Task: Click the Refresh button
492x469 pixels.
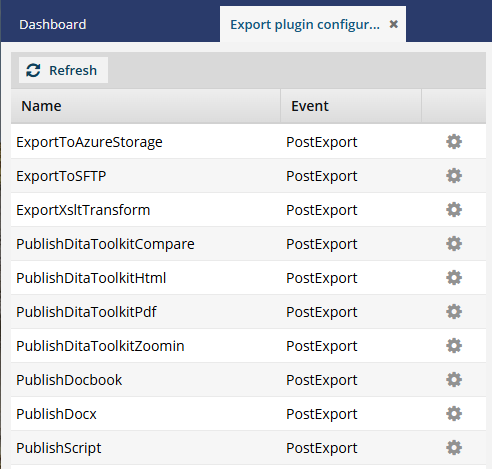Action: coord(63,70)
